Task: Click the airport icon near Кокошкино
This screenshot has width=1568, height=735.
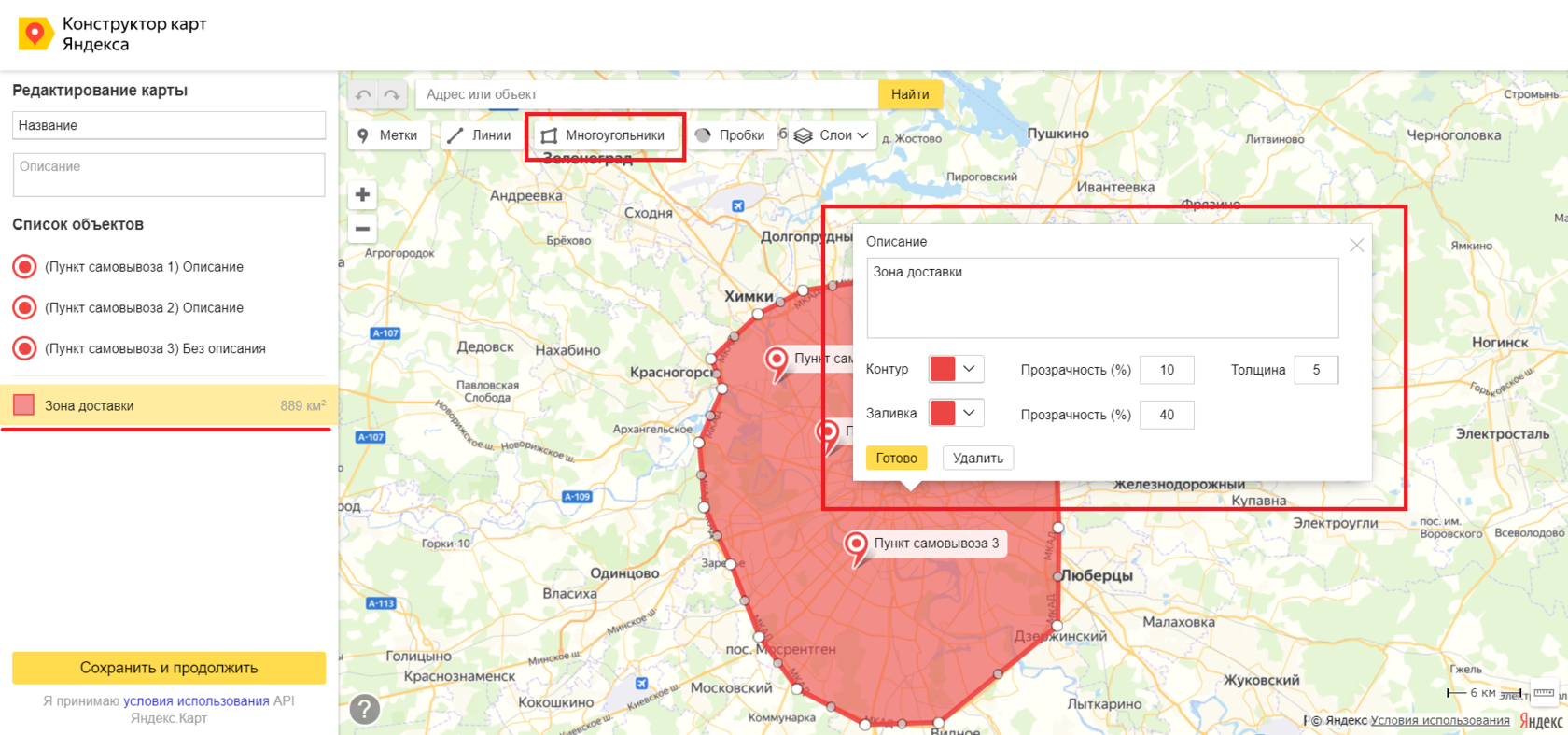Action: (x=641, y=683)
